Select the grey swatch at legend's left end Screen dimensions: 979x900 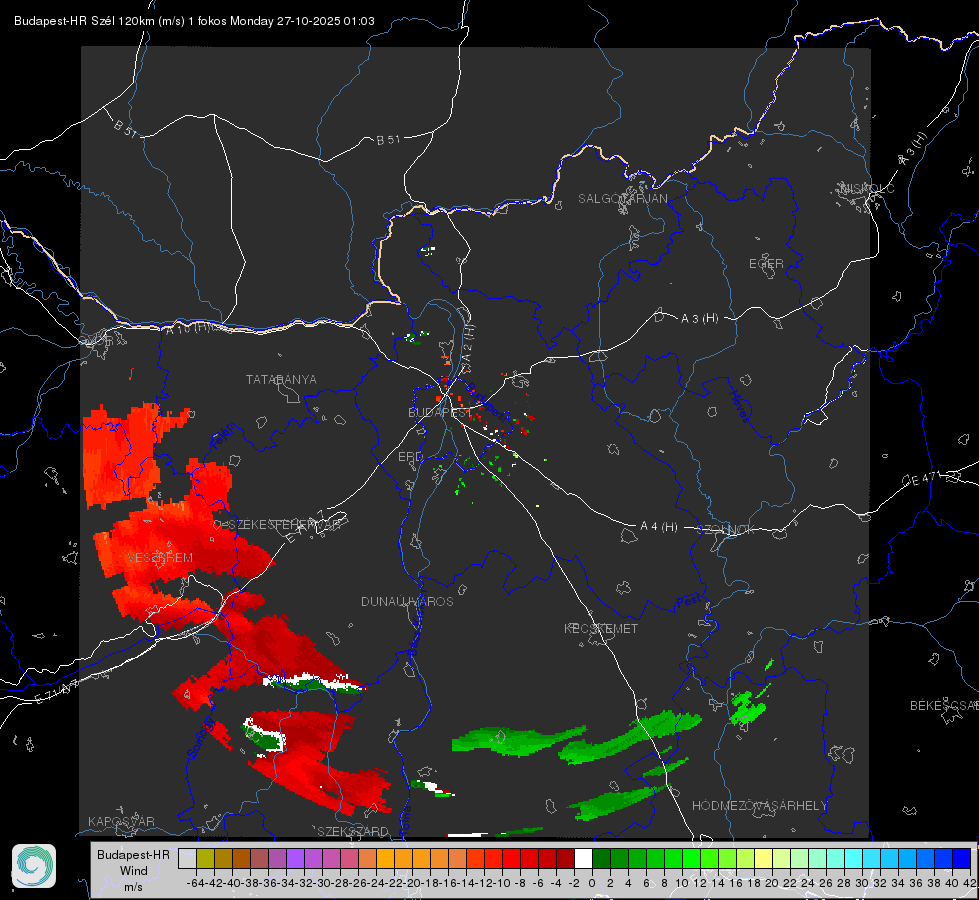(187, 858)
